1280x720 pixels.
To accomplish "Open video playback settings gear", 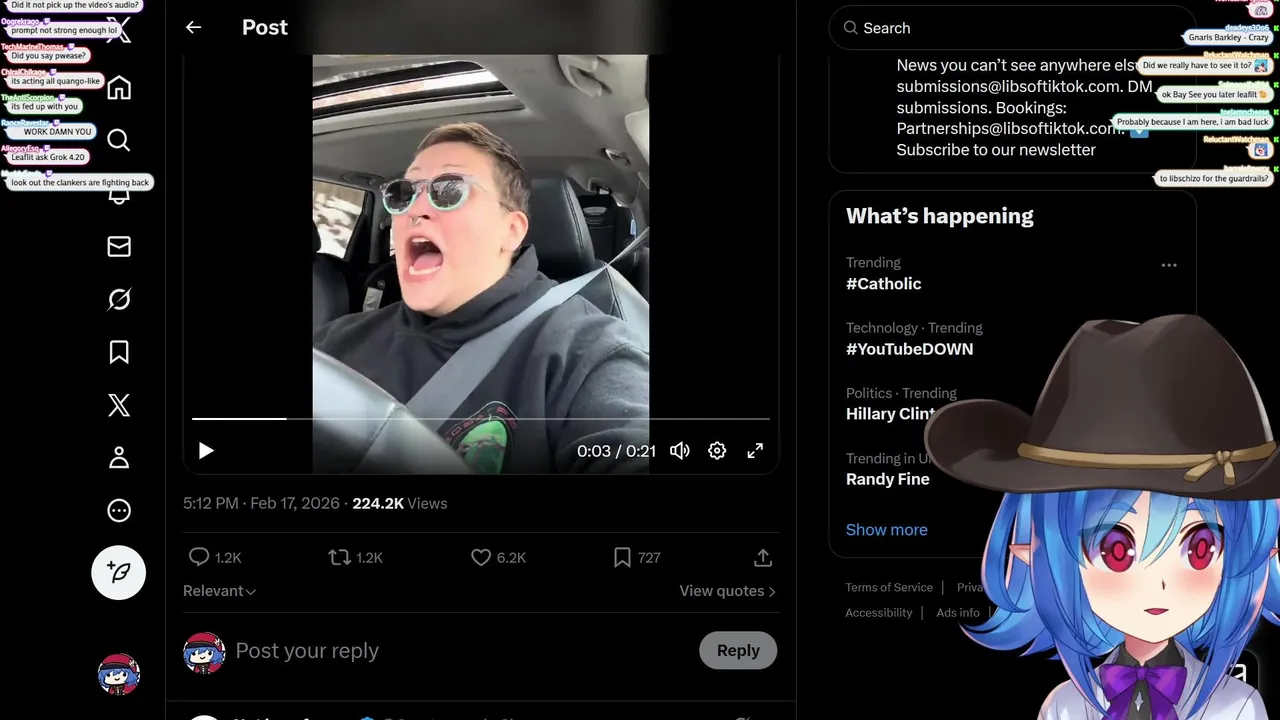I will click(x=717, y=451).
